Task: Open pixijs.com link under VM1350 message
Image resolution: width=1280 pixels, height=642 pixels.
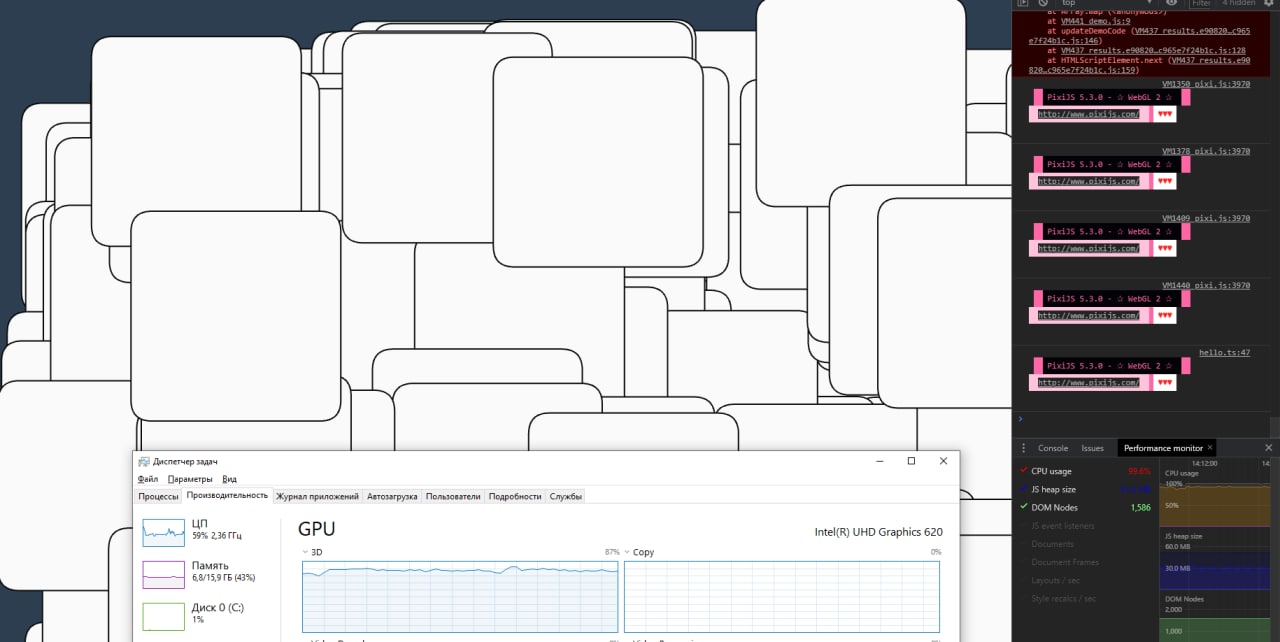Action: pyautogui.click(x=1088, y=114)
